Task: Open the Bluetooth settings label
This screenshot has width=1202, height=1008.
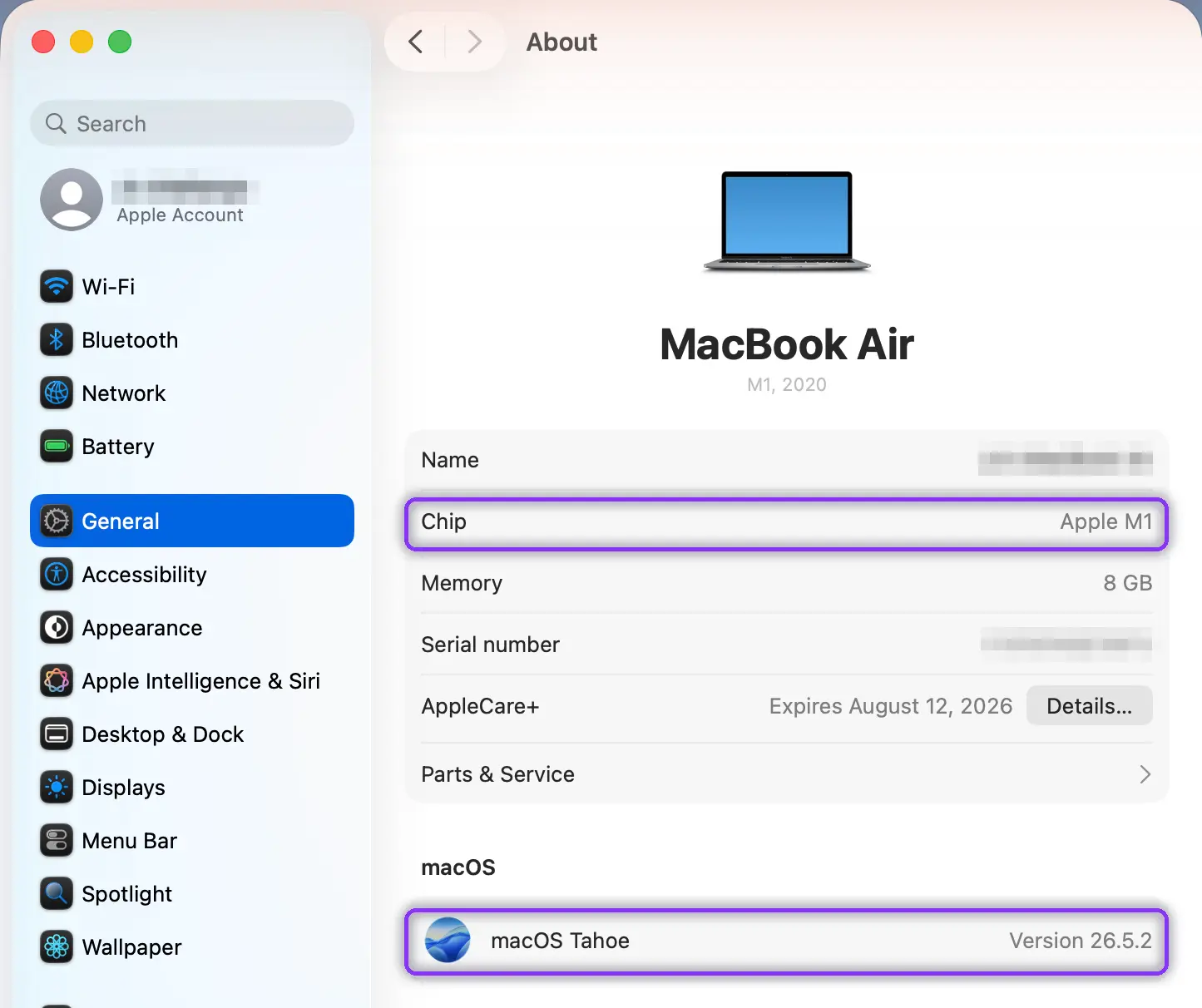Action: click(130, 340)
